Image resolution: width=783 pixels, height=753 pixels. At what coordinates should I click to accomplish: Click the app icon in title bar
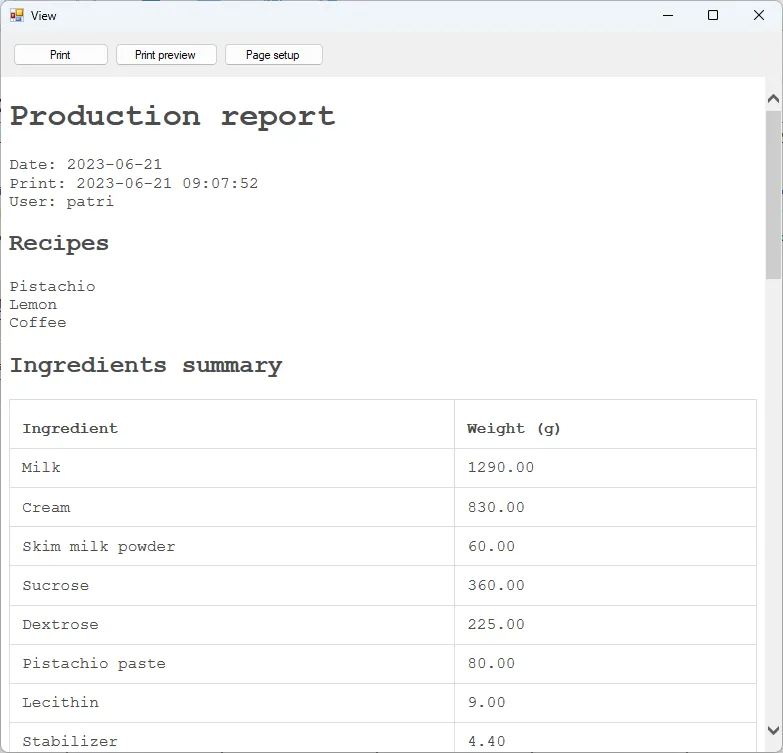(x=16, y=15)
